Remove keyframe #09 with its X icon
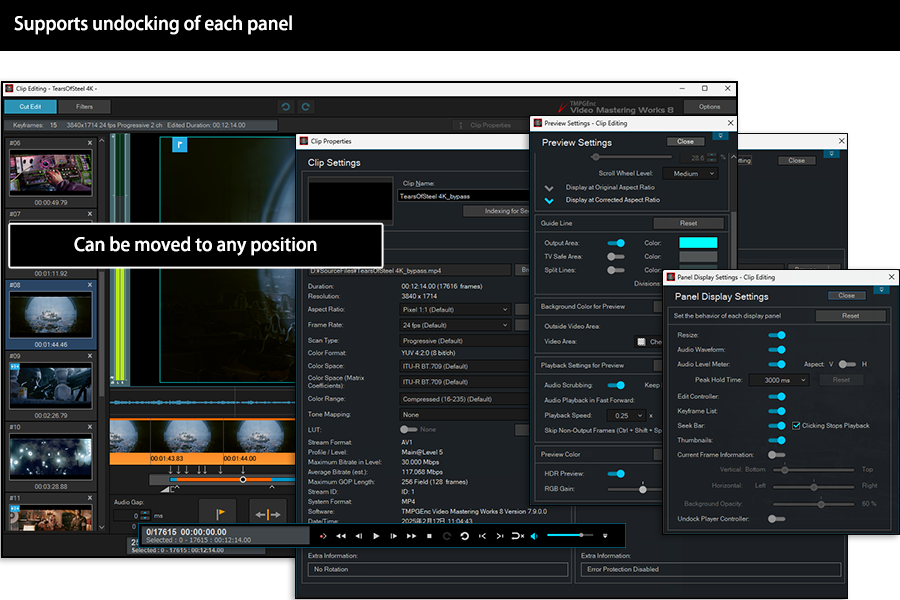 point(90,356)
